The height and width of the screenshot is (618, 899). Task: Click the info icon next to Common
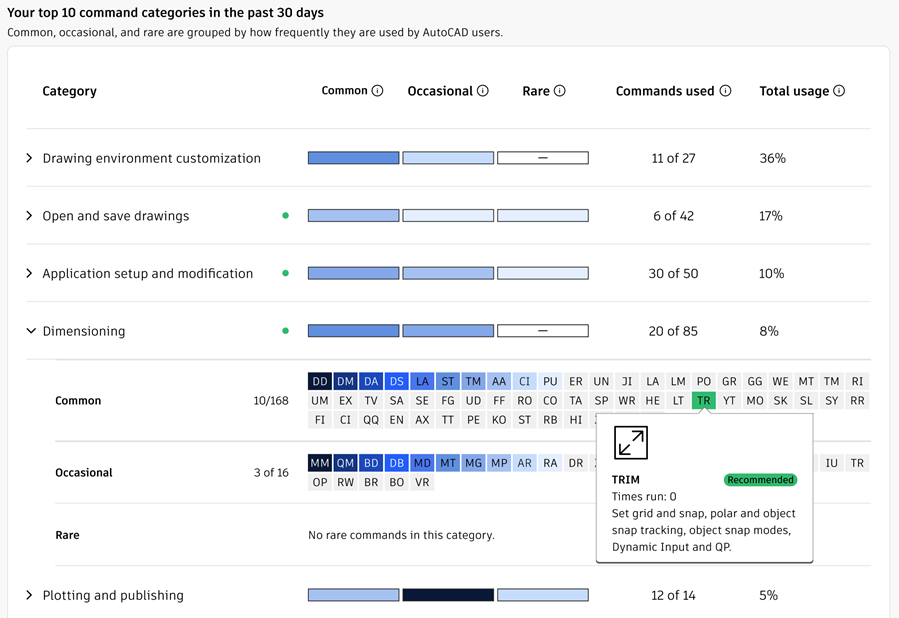[377, 91]
